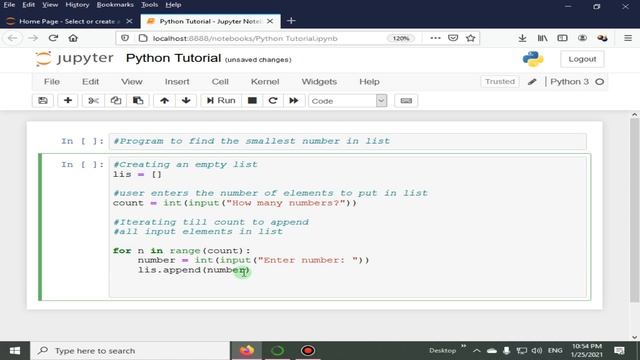
Task: Save notebook with the floppy disk icon
Action: click(x=43, y=101)
